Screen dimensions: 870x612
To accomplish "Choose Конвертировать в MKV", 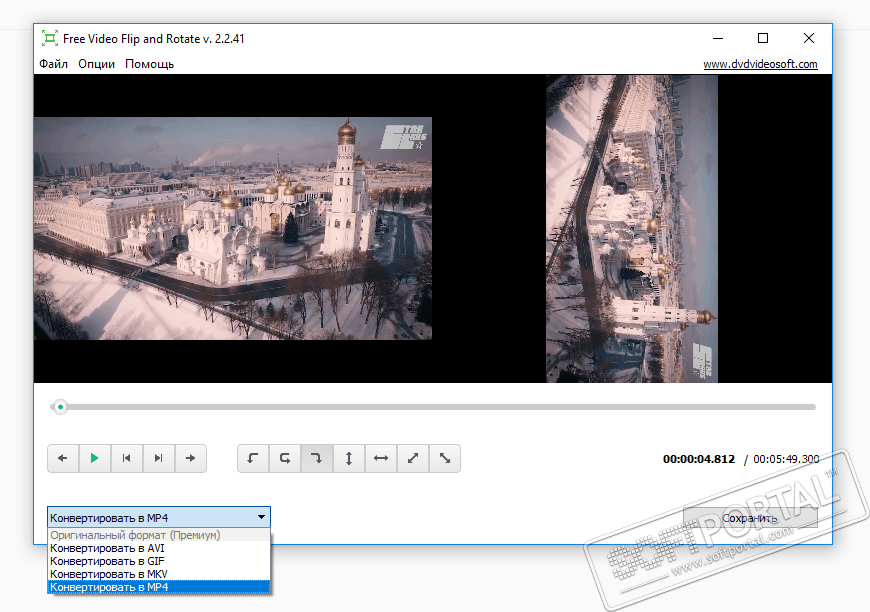I will 159,574.
